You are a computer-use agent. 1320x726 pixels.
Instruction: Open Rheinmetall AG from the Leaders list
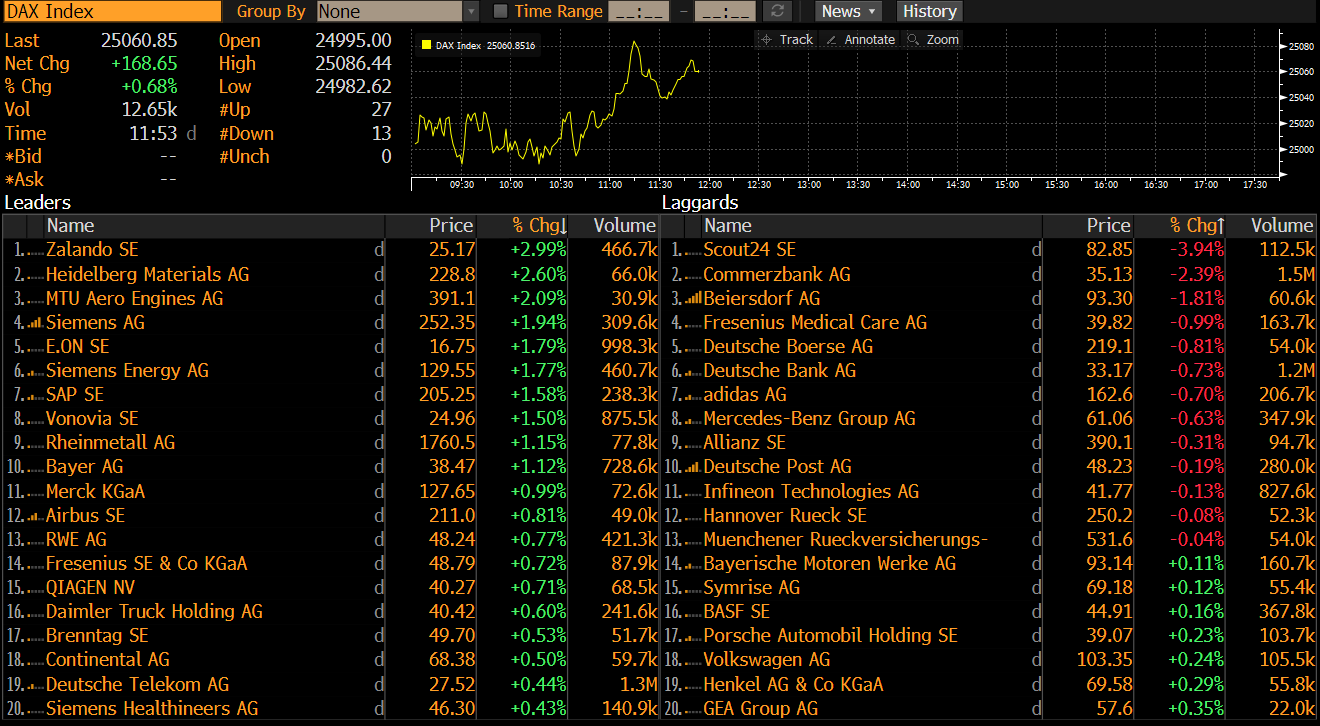coord(110,442)
